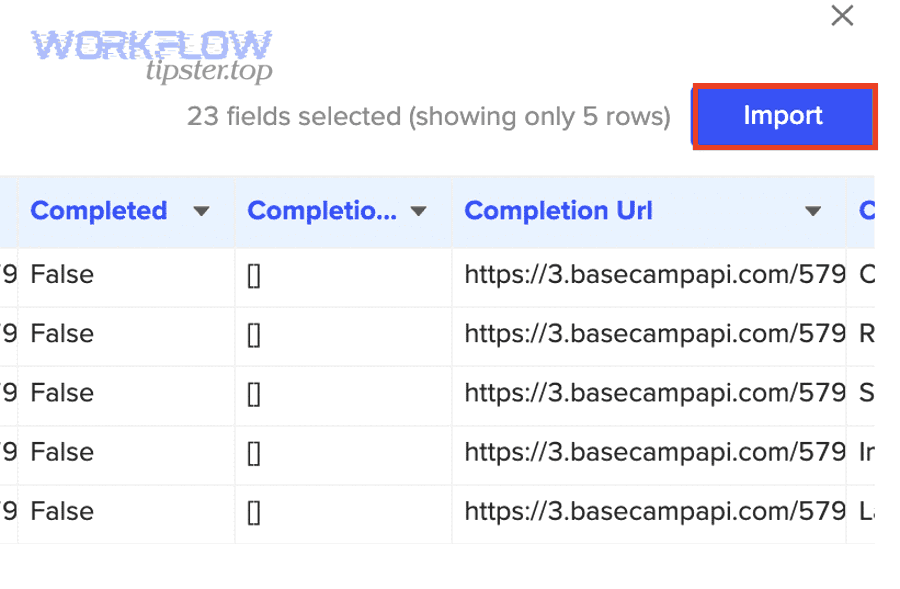The width and height of the screenshot is (900, 589).
Task: Close the import preview dialog
Action: click(841, 16)
